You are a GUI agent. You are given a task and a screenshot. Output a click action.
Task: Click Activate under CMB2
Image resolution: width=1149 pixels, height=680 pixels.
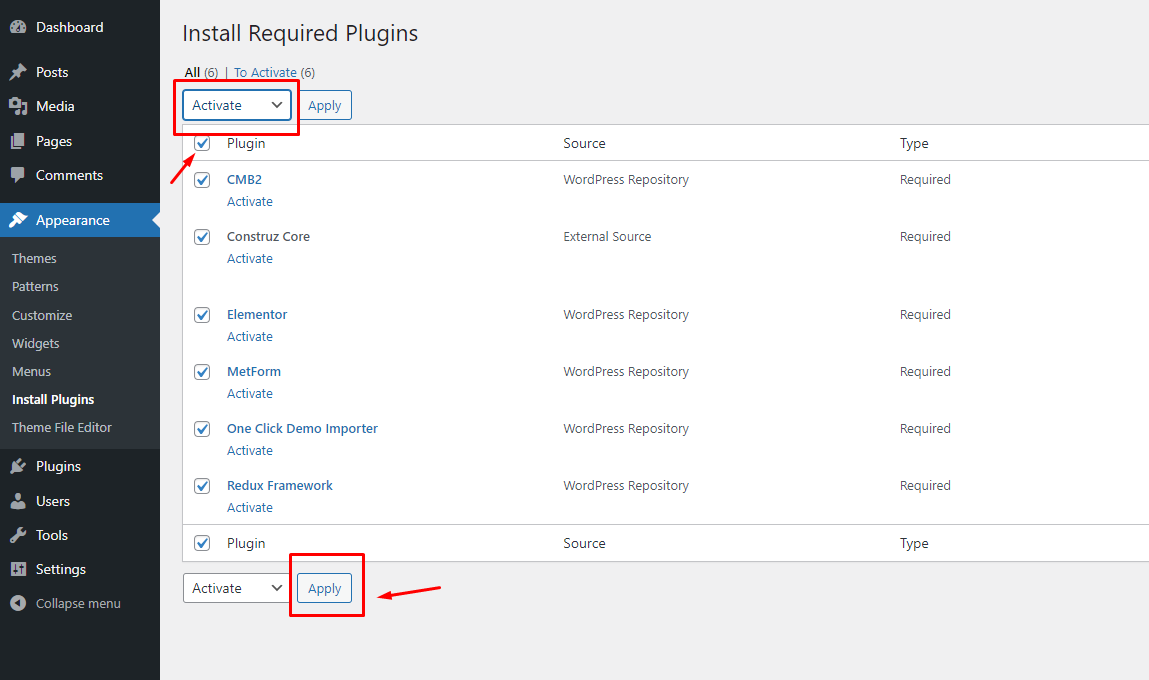pyautogui.click(x=250, y=202)
